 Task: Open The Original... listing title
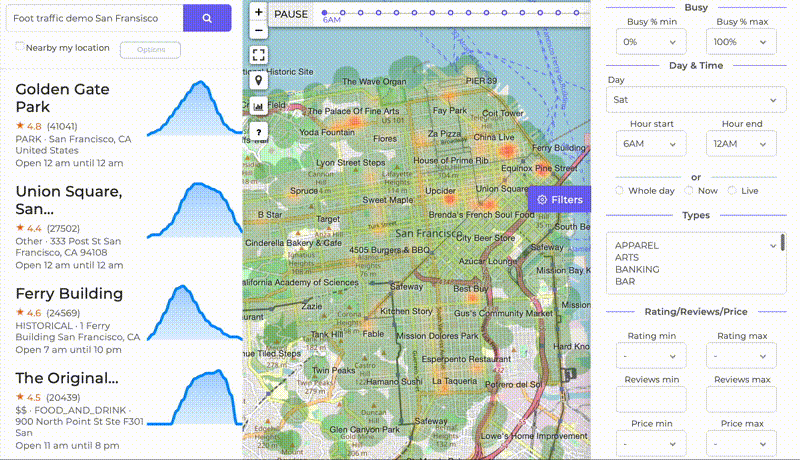[67, 378]
